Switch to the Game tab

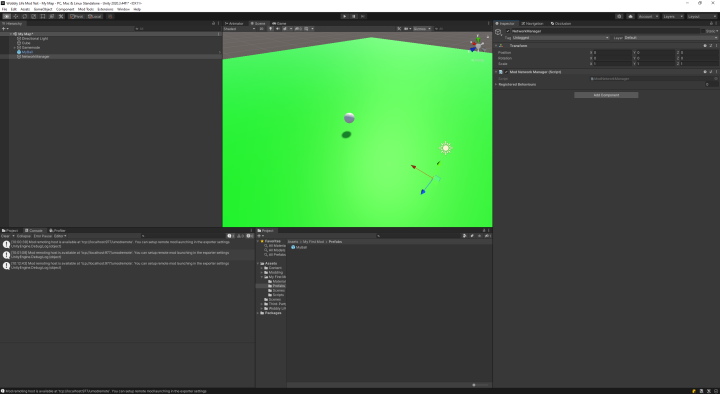279,23
